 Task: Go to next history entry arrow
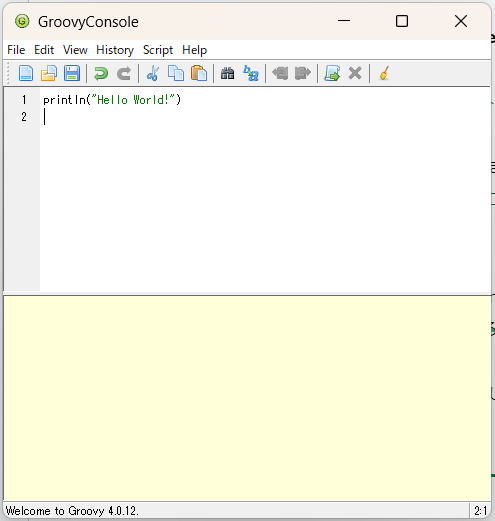point(303,73)
